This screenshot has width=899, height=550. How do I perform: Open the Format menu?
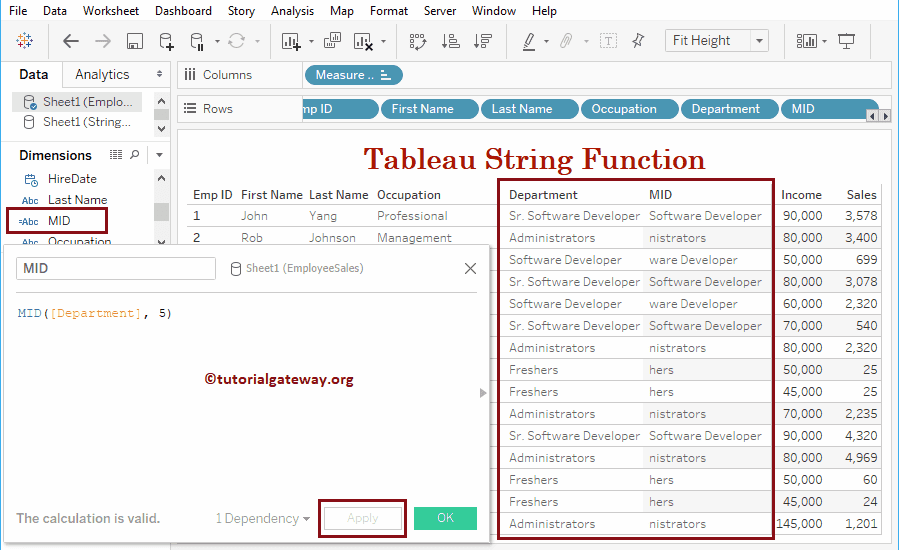pyautogui.click(x=389, y=11)
